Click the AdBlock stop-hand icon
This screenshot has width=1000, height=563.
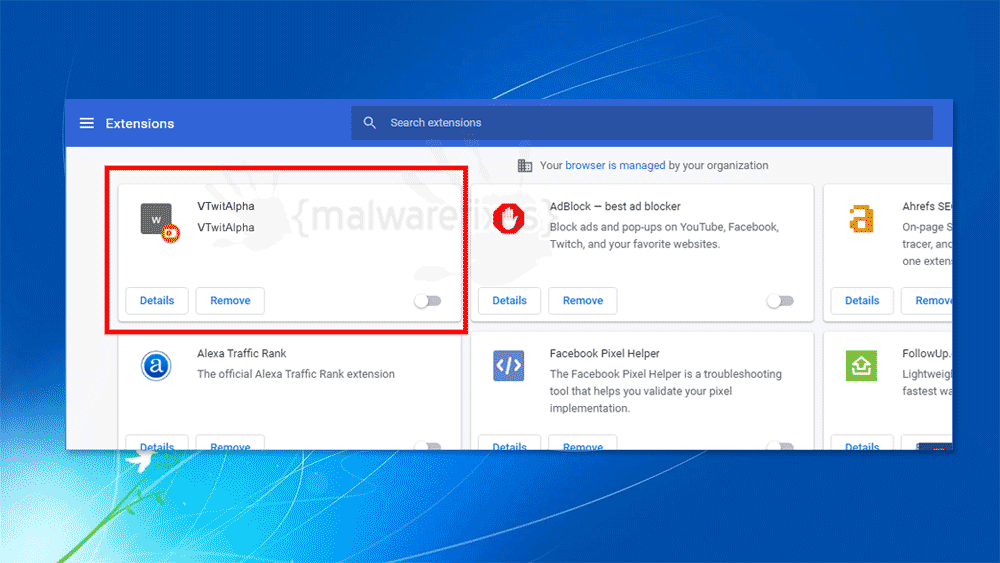pos(508,219)
